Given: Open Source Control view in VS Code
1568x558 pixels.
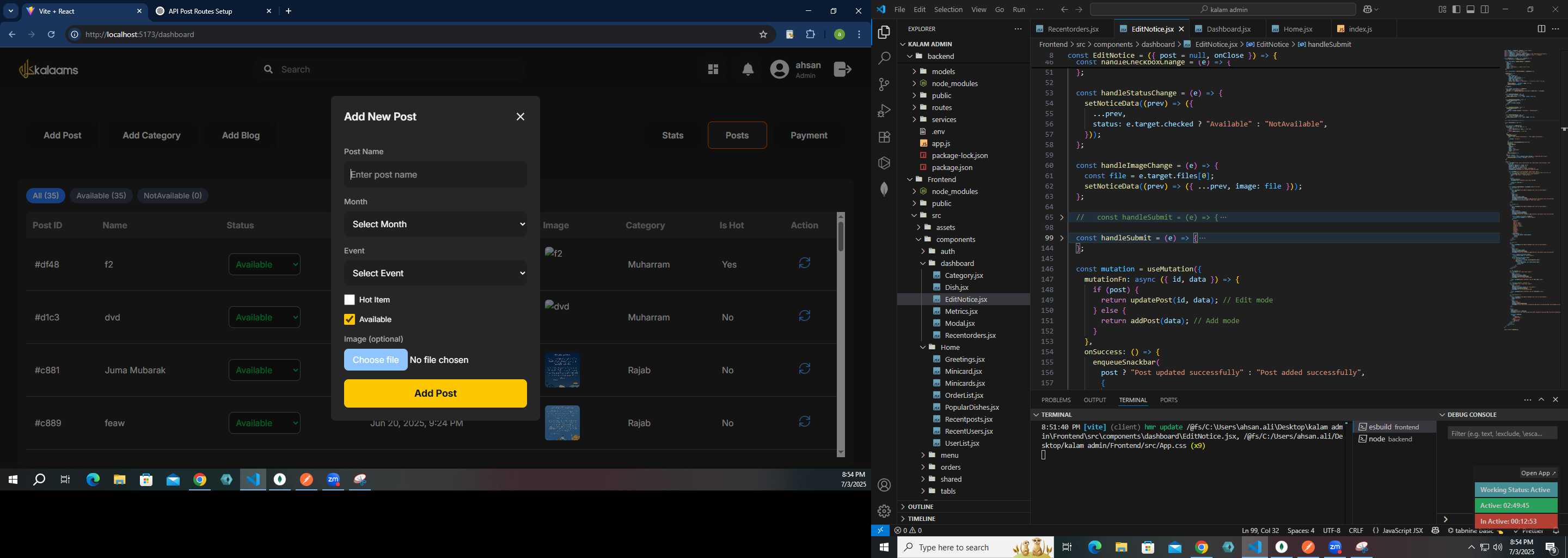Looking at the screenshot, I should tap(884, 84).
